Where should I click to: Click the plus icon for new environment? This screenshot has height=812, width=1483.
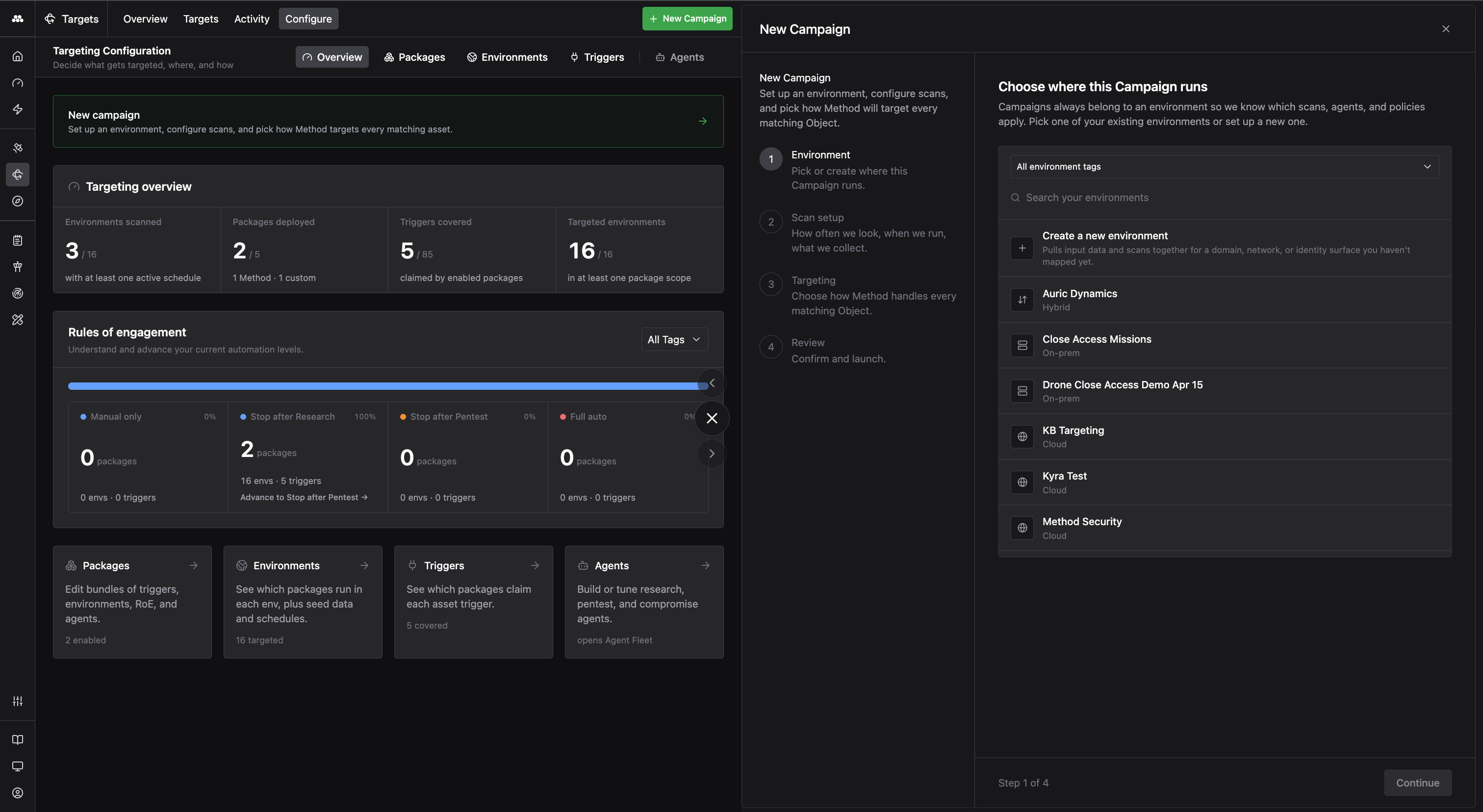coord(1022,248)
